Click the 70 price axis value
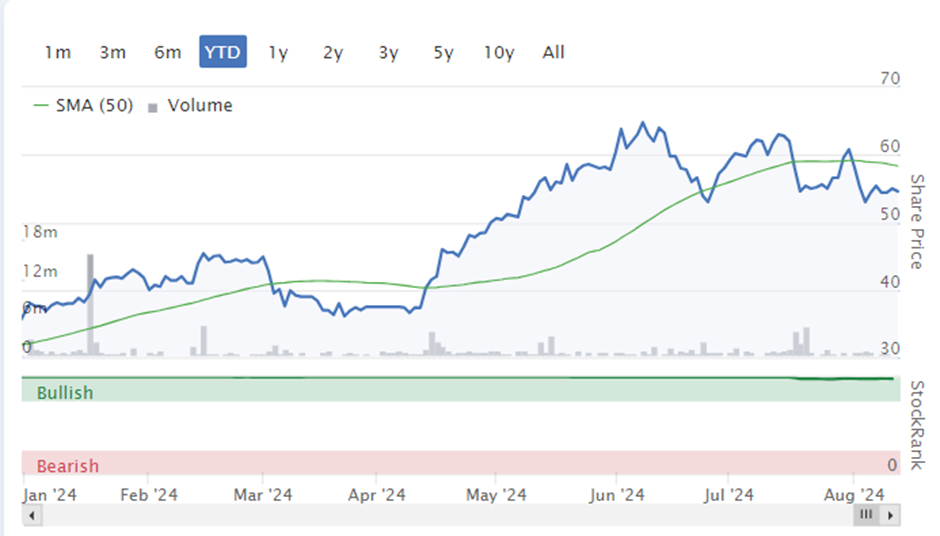940x536 pixels. pos(890,79)
